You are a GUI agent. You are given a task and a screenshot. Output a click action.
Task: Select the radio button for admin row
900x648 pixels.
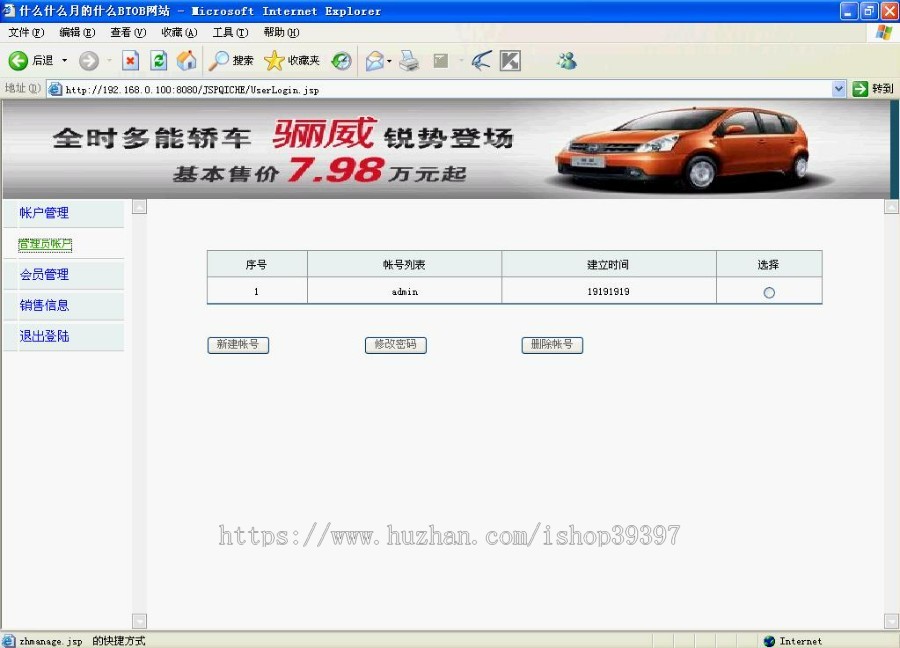pos(769,293)
